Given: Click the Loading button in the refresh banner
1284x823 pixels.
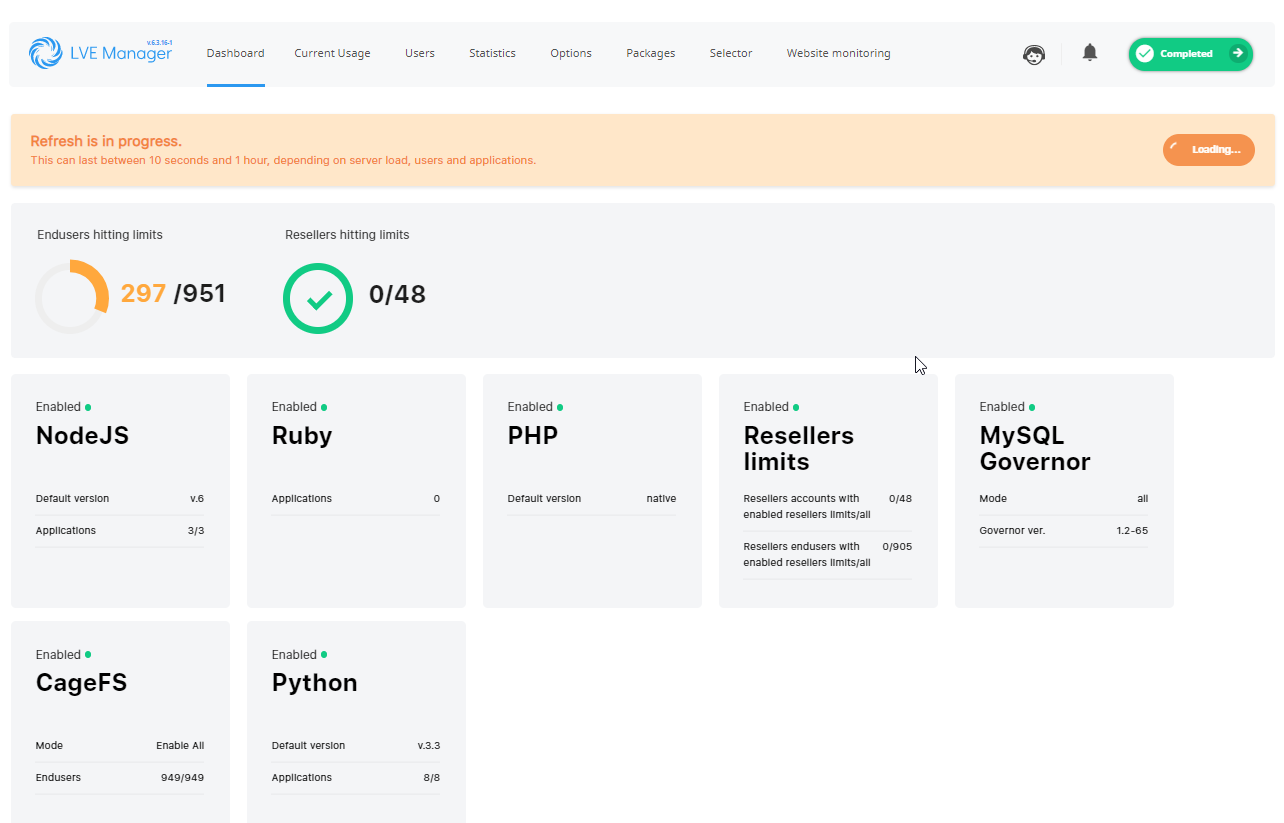Looking at the screenshot, I should click(x=1208, y=150).
